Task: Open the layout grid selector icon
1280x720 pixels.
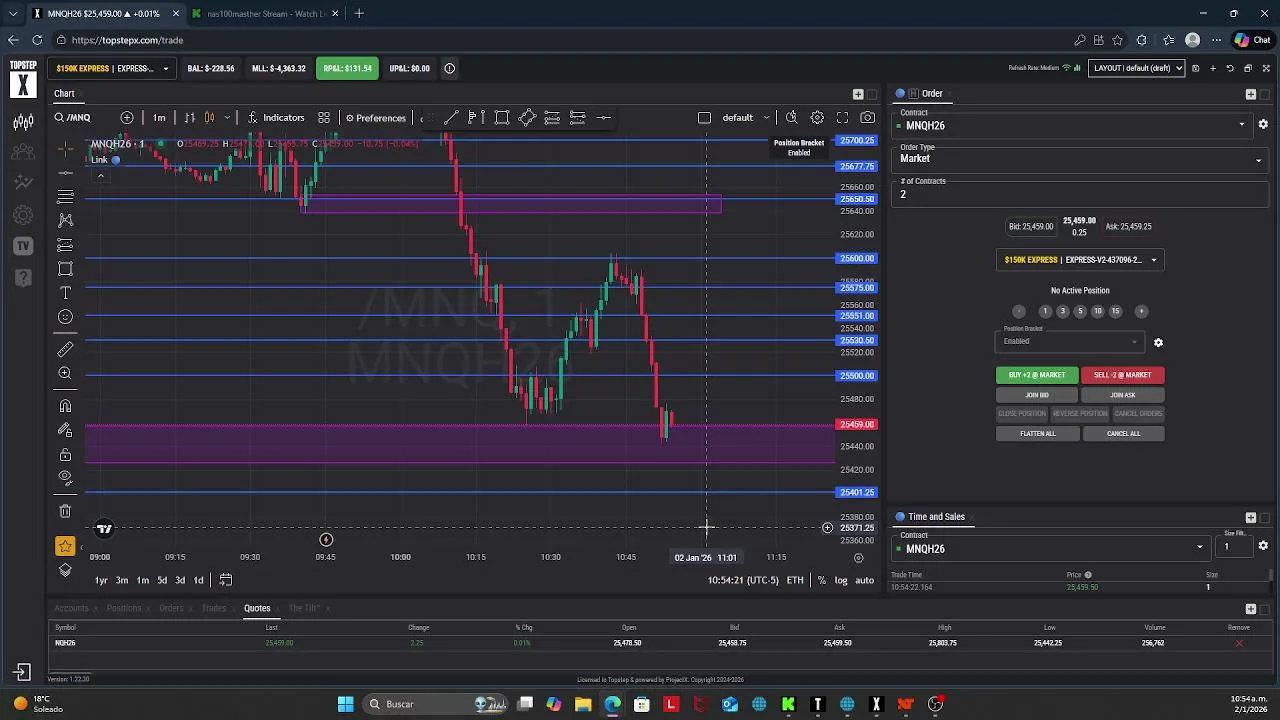Action: tap(324, 118)
